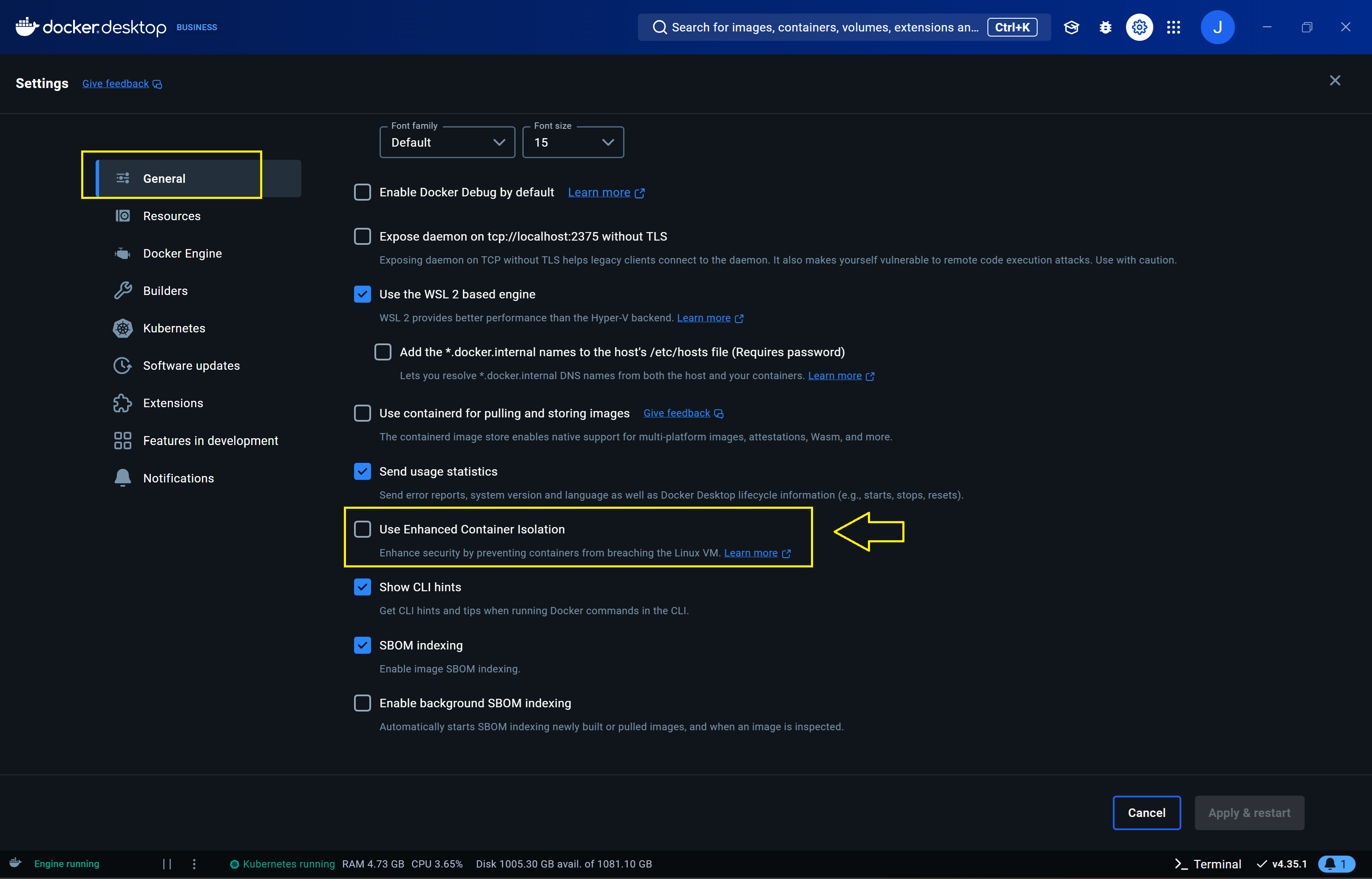Switch to Docker Engine settings
This screenshot has height=879, width=1372.
[x=182, y=253]
